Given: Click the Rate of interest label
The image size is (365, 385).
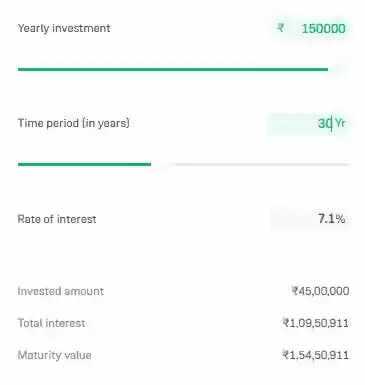Looking at the screenshot, I should coord(57,219).
